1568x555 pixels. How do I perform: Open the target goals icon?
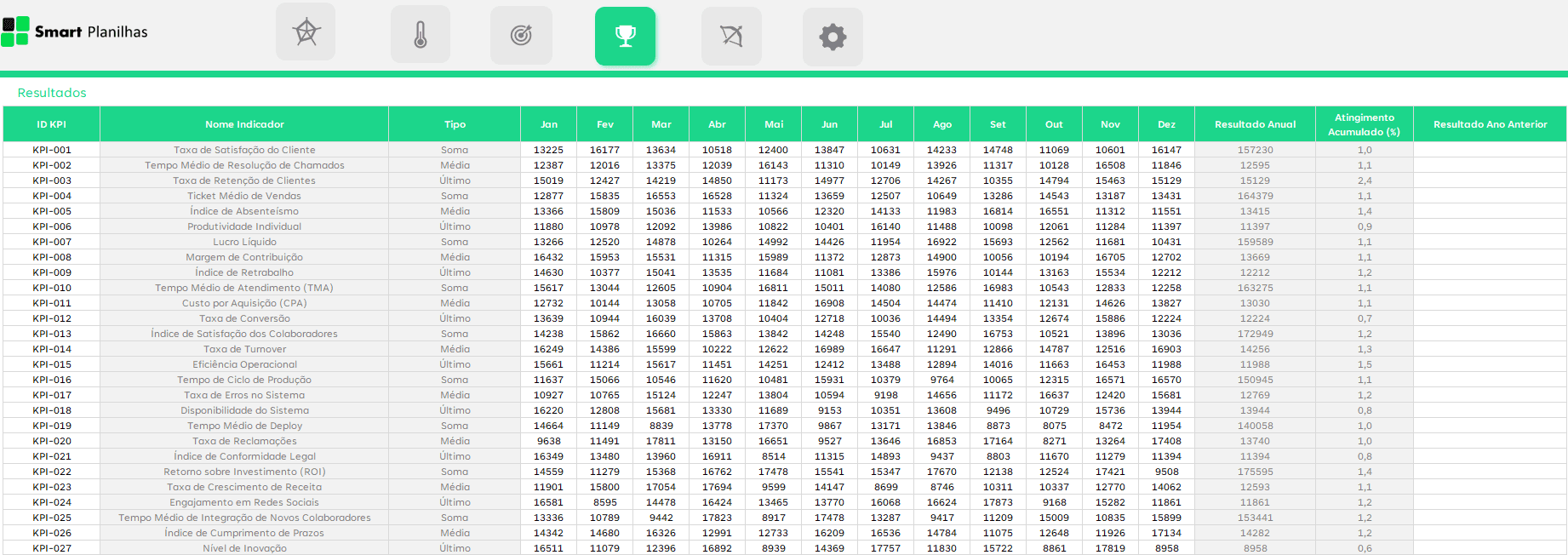click(x=521, y=35)
